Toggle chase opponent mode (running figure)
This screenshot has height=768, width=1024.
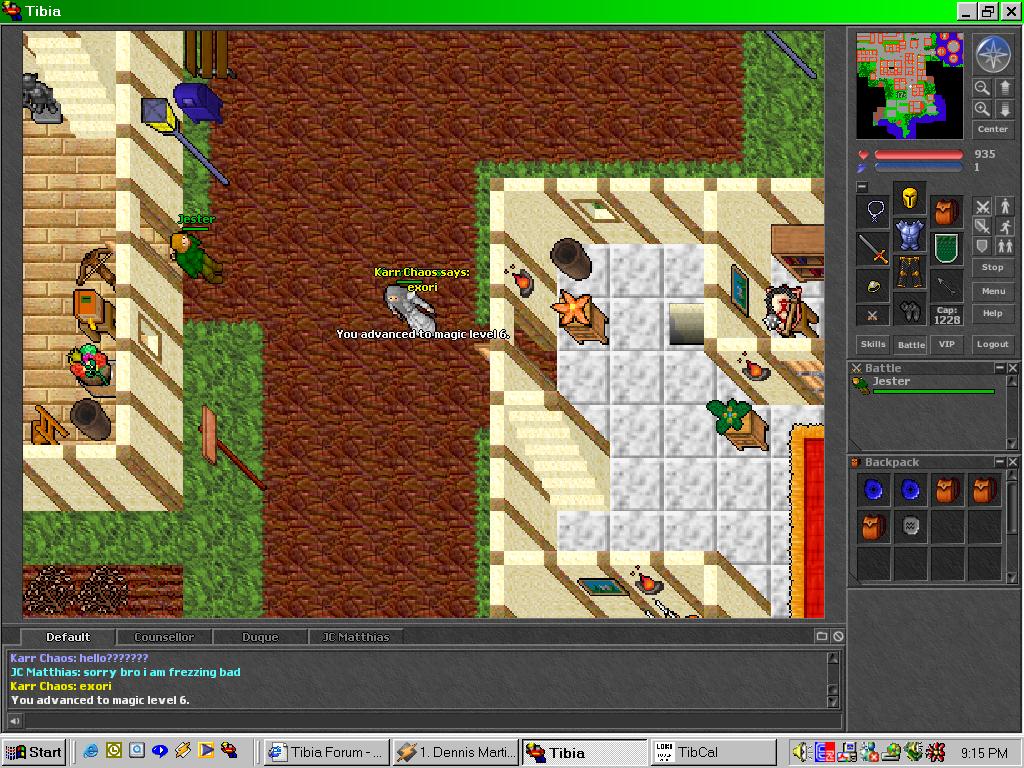pos(1004,227)
